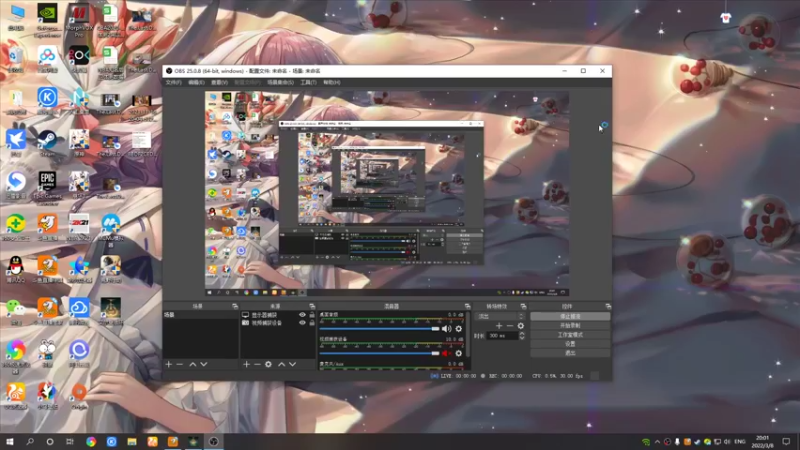The width and height of the screenshot is (800, 450).
Task: Open Origin desktop shortcut
Action: pos(79,395)
